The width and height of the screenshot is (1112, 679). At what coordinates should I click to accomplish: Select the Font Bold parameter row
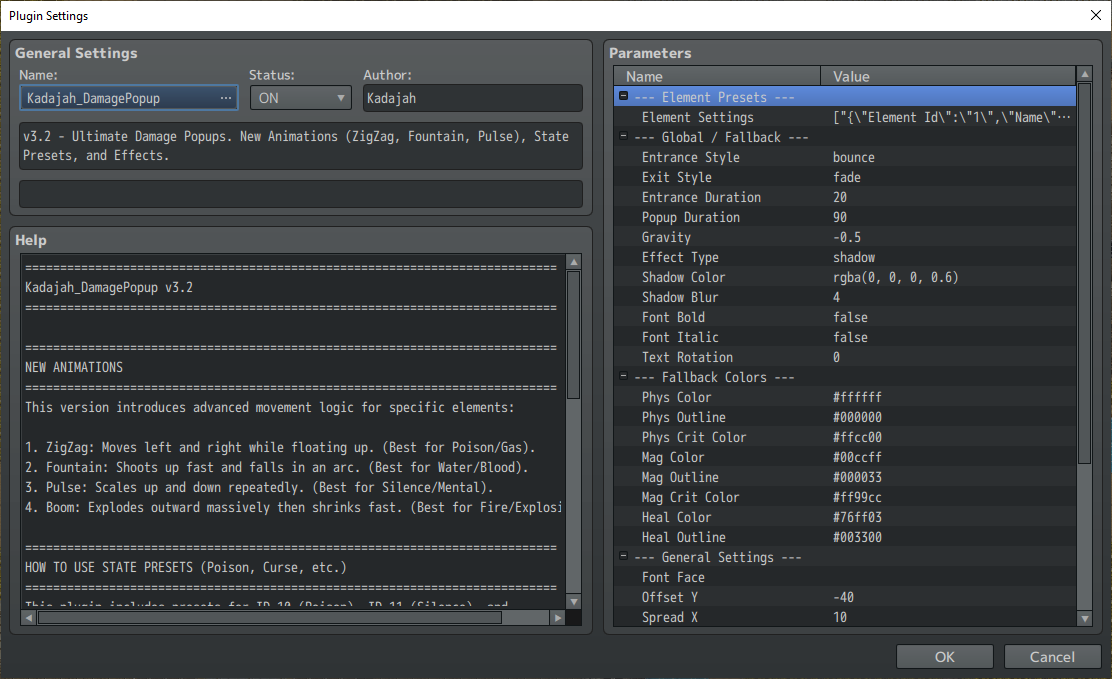845,317
